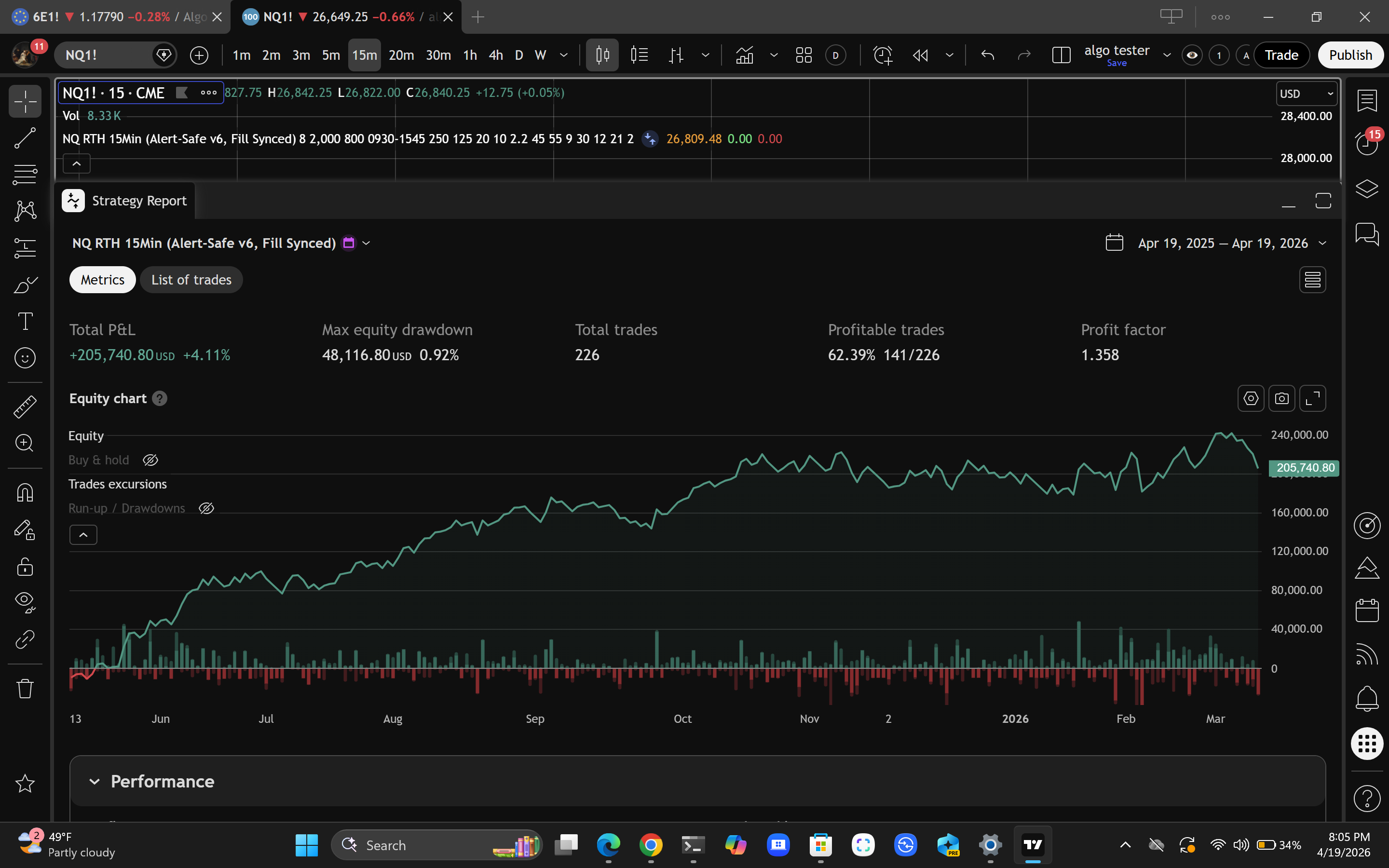Screen dimensions: 1389x868
Task: Show the Run-up / Drawdowns series
Action: coord(206,509)
